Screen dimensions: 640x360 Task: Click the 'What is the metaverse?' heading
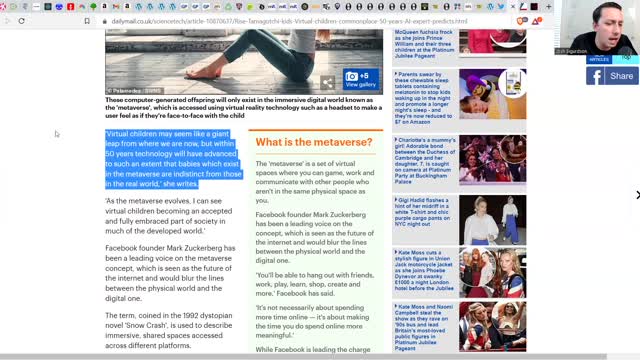[314, 142]
